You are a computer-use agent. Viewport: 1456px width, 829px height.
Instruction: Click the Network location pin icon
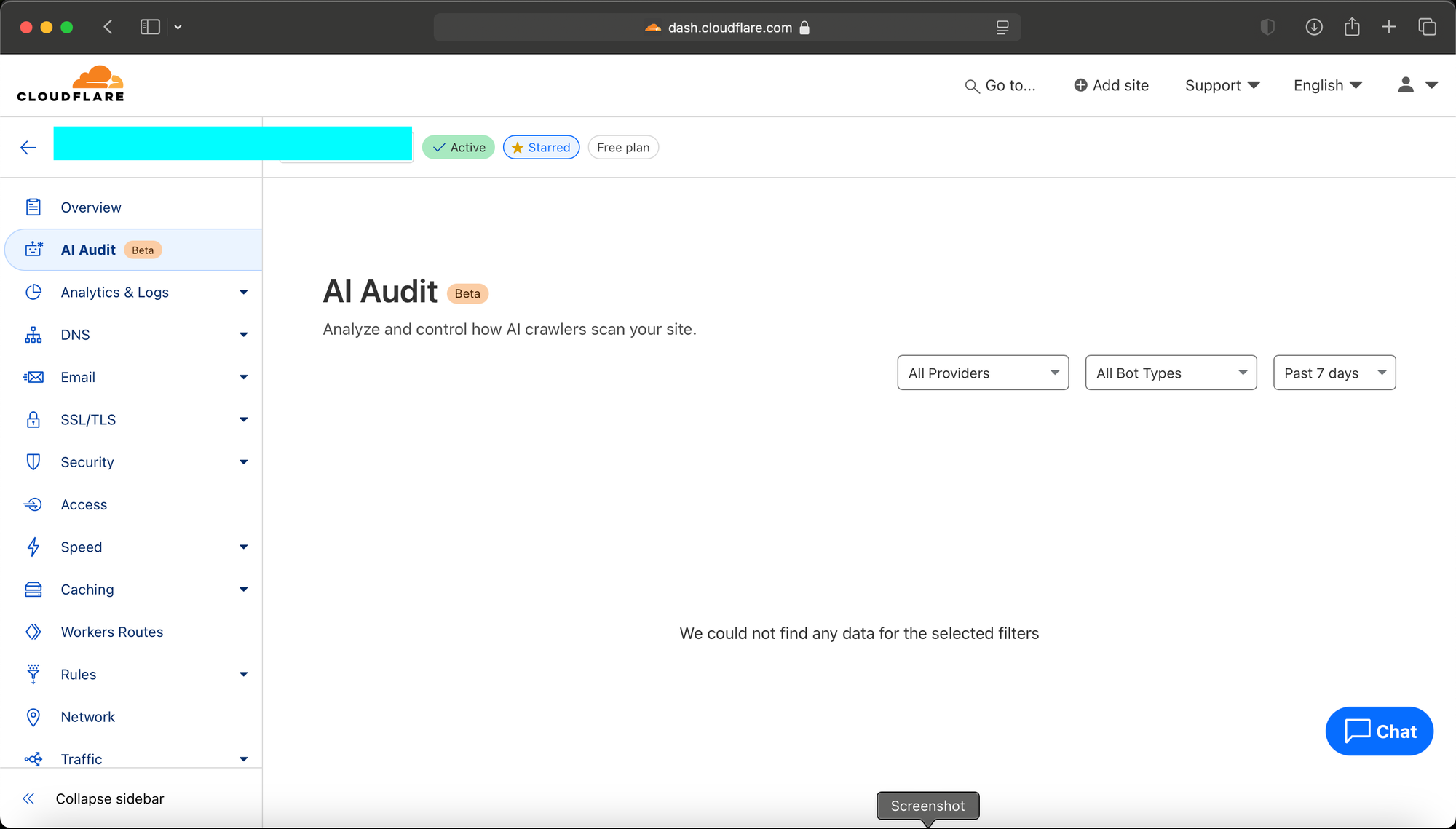tap(33, 717)
